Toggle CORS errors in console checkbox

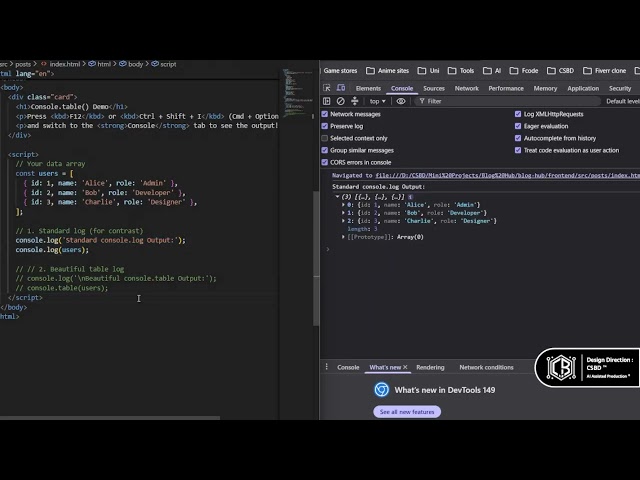coord(325,162)
